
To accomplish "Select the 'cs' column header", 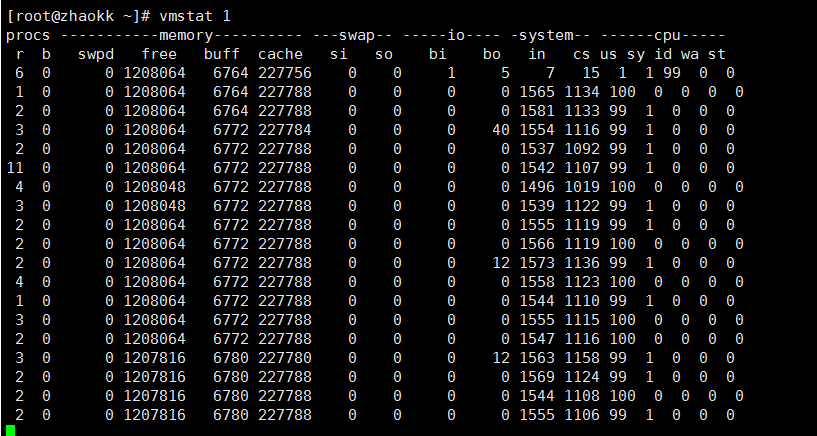I will coord(581,54).
